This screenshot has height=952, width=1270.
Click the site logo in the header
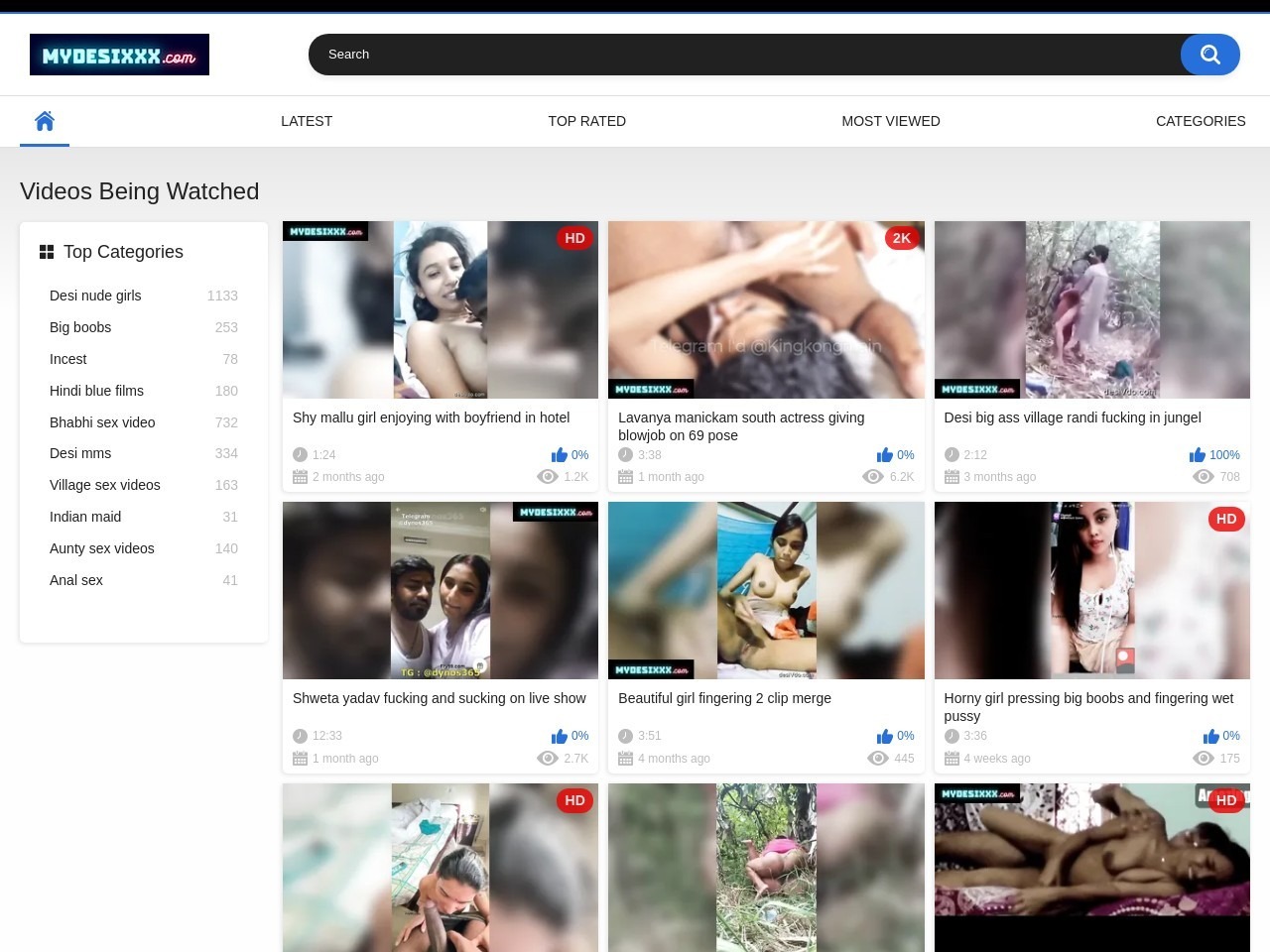[x=119, y=55]
